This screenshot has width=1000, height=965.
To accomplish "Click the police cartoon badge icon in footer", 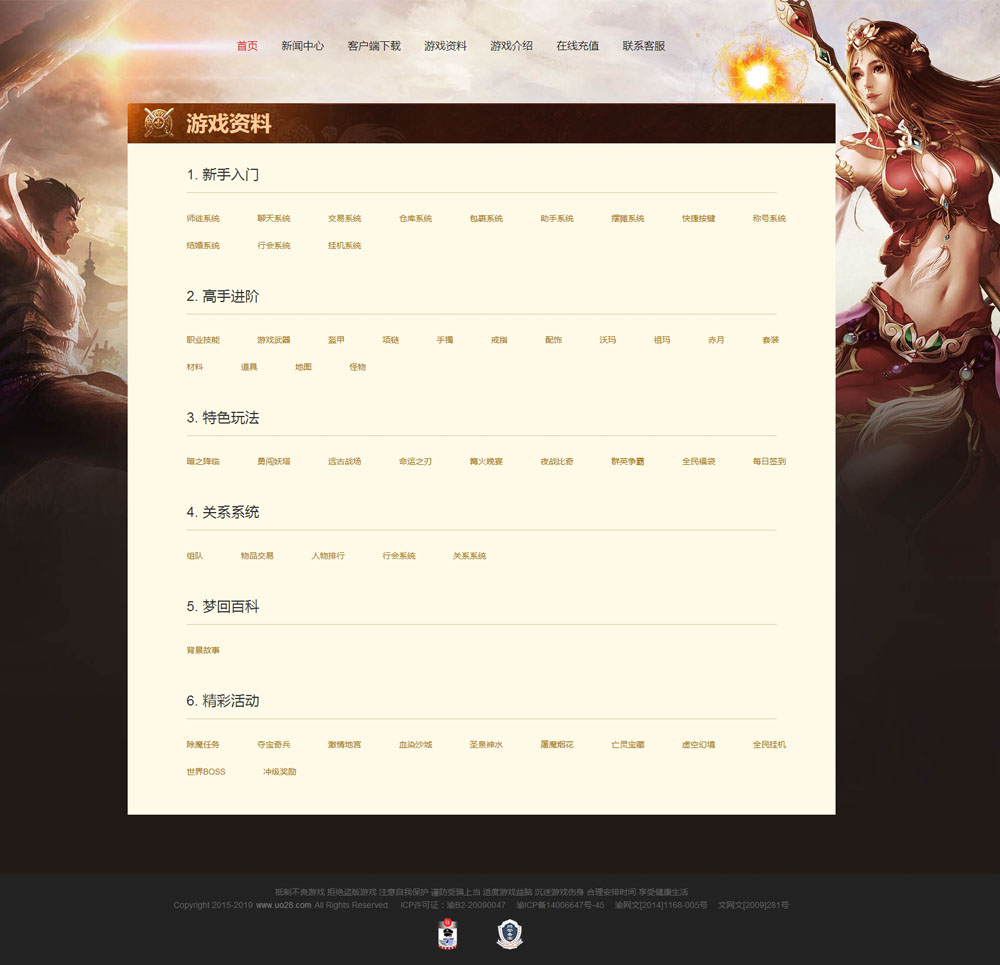I will click(x=448, y=933).
